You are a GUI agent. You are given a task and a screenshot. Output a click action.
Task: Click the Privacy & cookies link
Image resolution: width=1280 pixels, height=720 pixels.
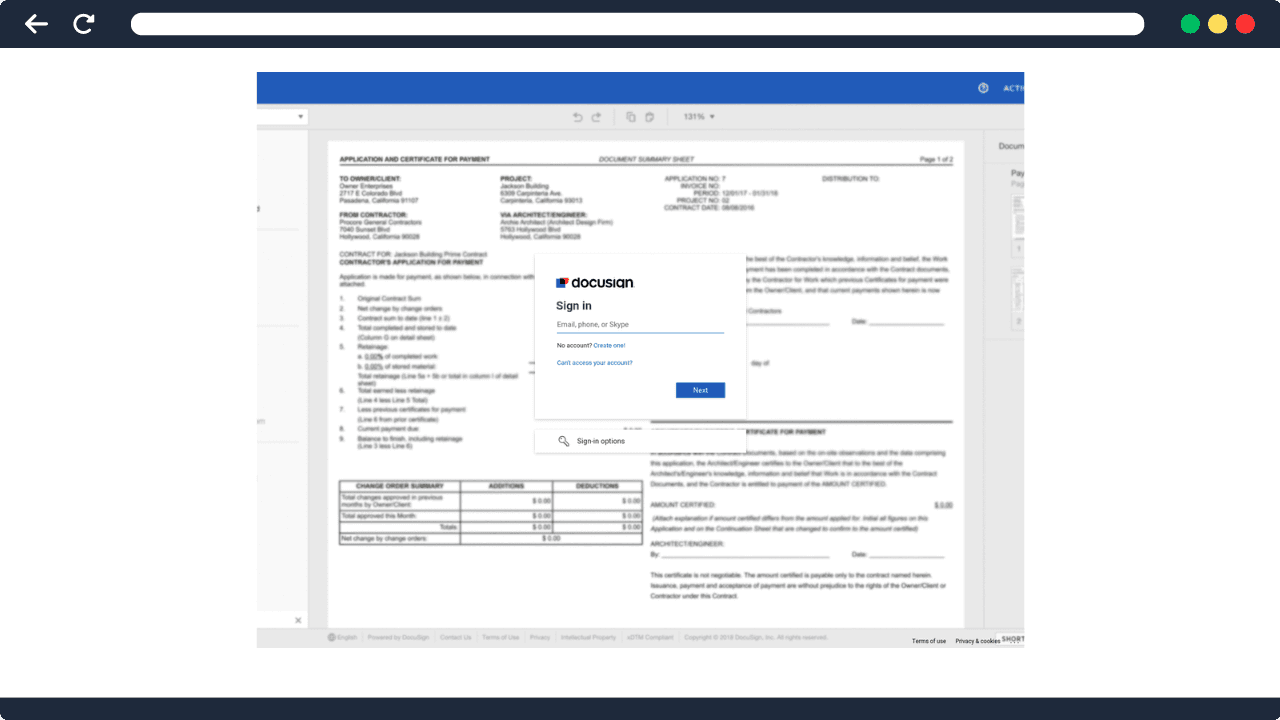click(977, 641)
